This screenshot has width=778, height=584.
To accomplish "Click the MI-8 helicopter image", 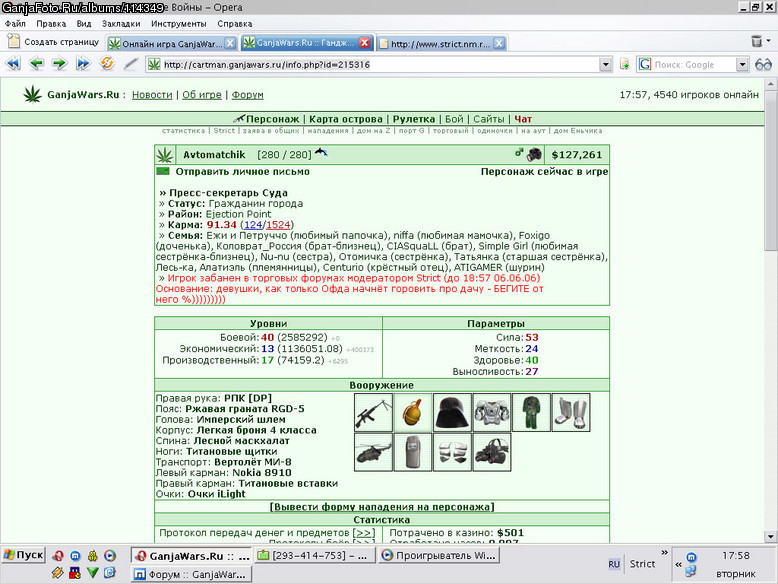I will click(373, 452).
